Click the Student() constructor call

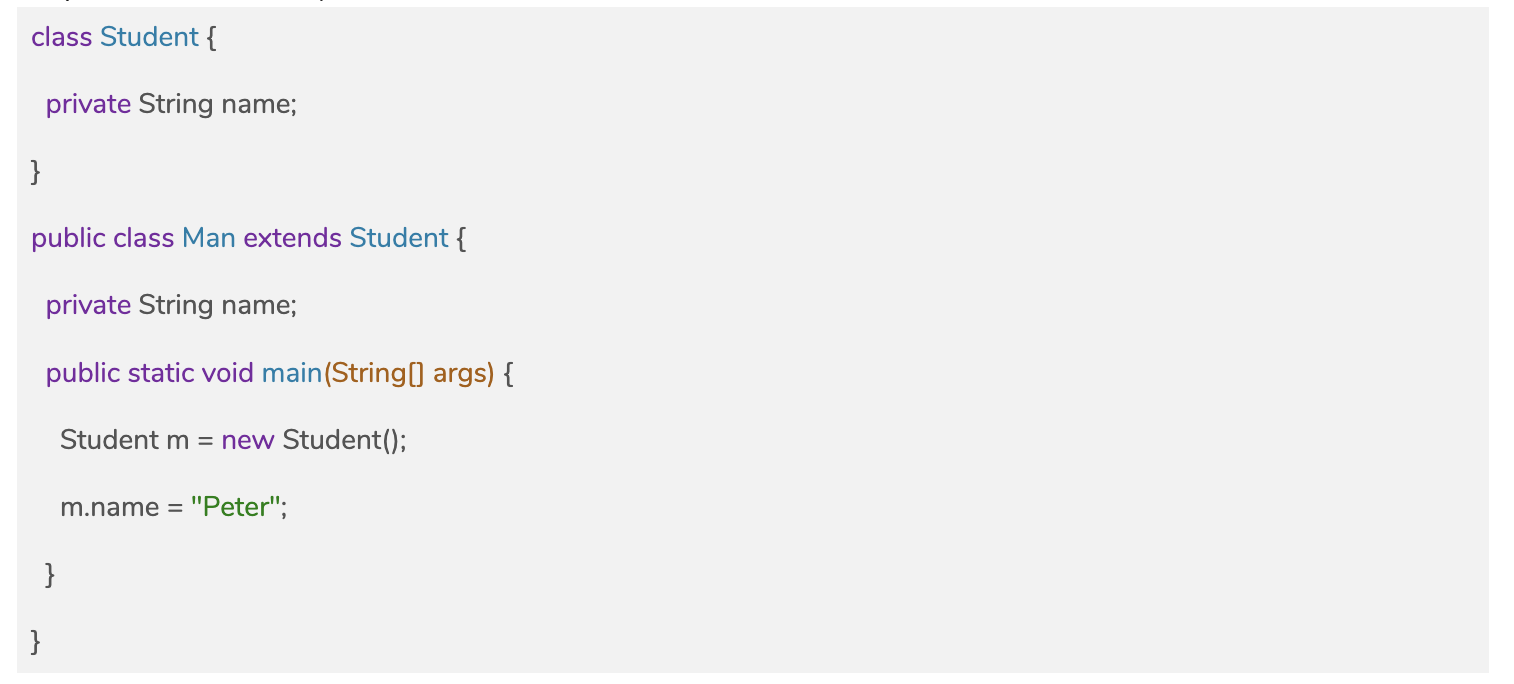(344, 440)
